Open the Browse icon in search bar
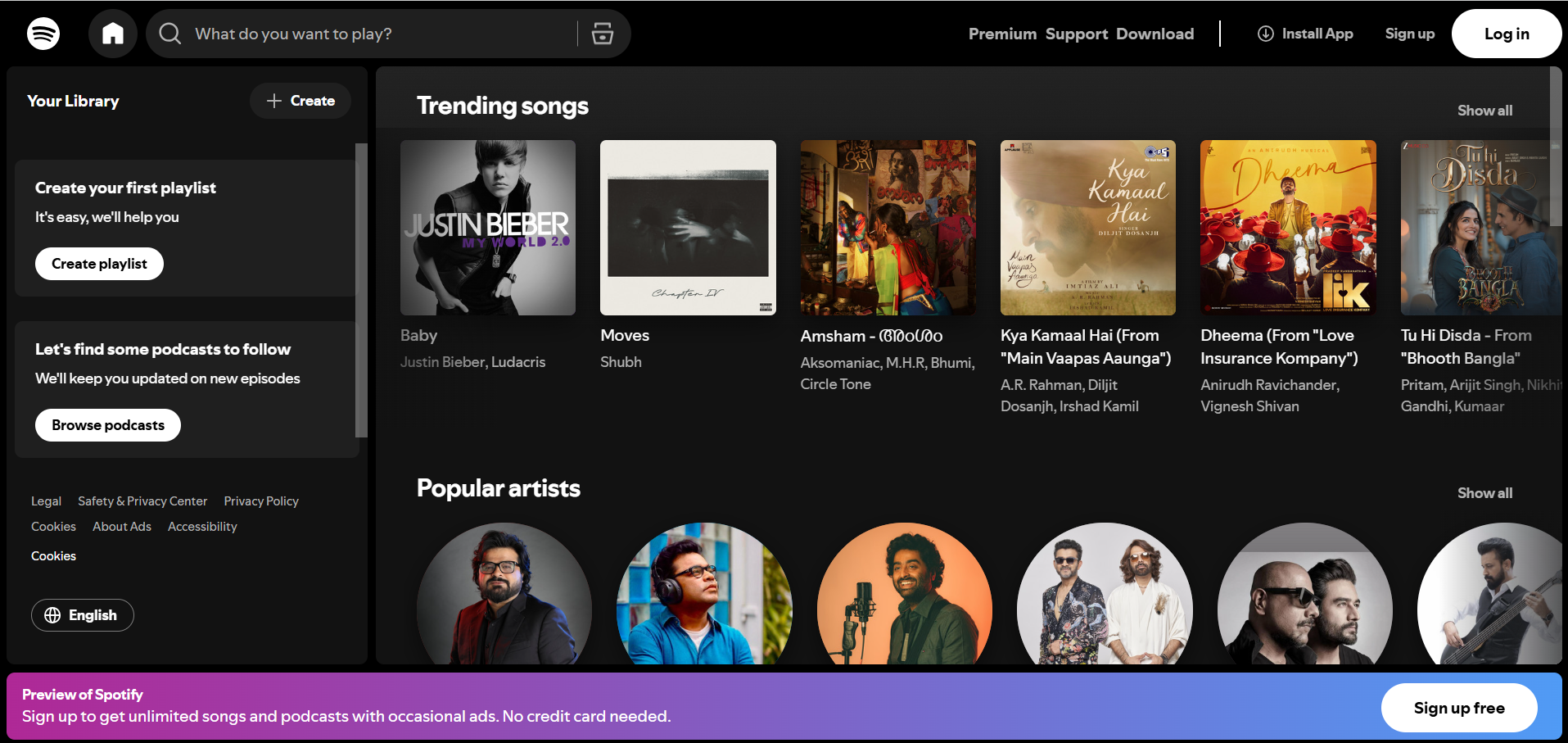The image size is (1568, 743). 603,34
